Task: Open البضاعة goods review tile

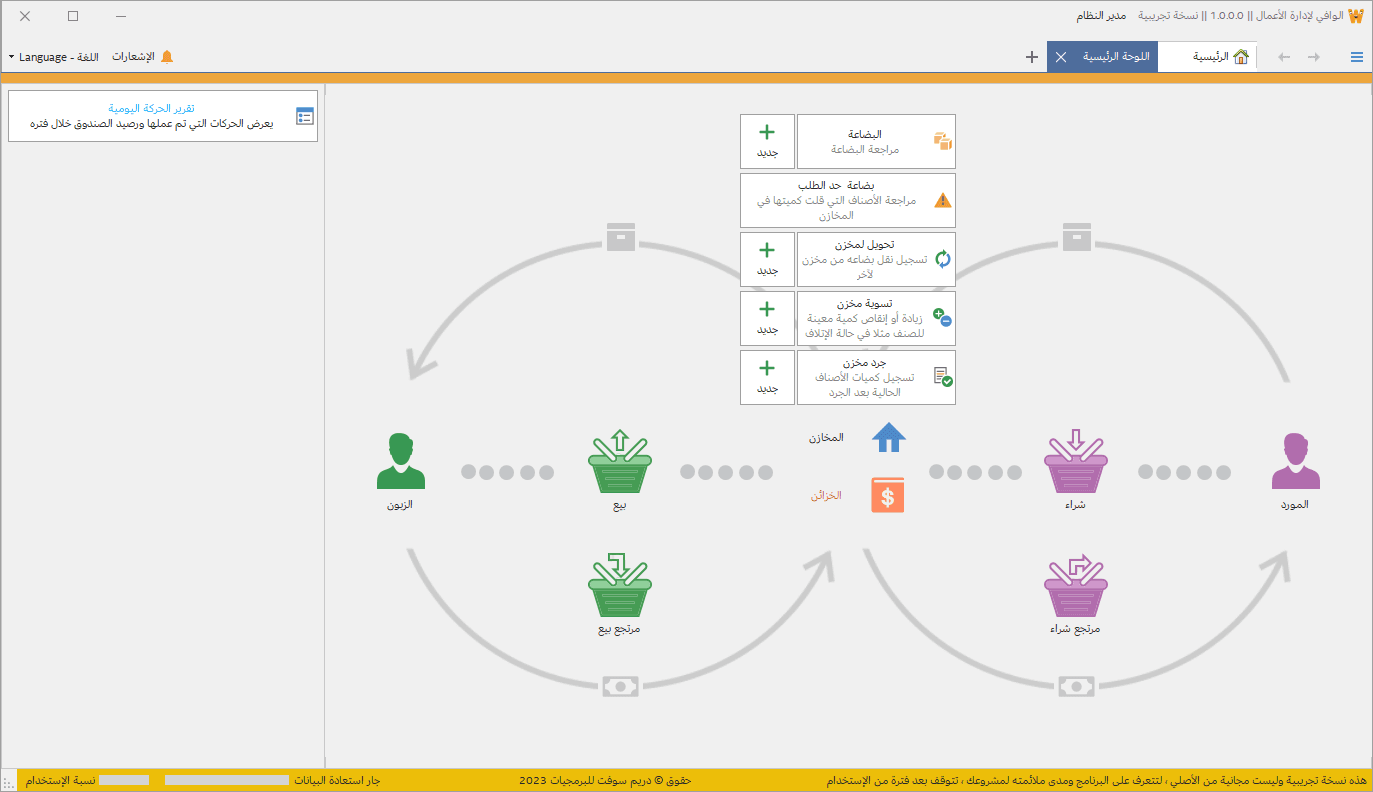Action: point(876,141)
